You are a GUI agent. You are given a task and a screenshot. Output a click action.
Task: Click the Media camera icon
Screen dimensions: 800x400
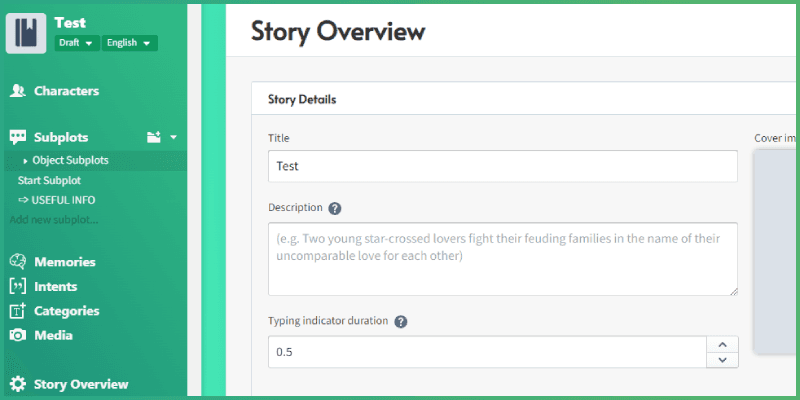17,336
